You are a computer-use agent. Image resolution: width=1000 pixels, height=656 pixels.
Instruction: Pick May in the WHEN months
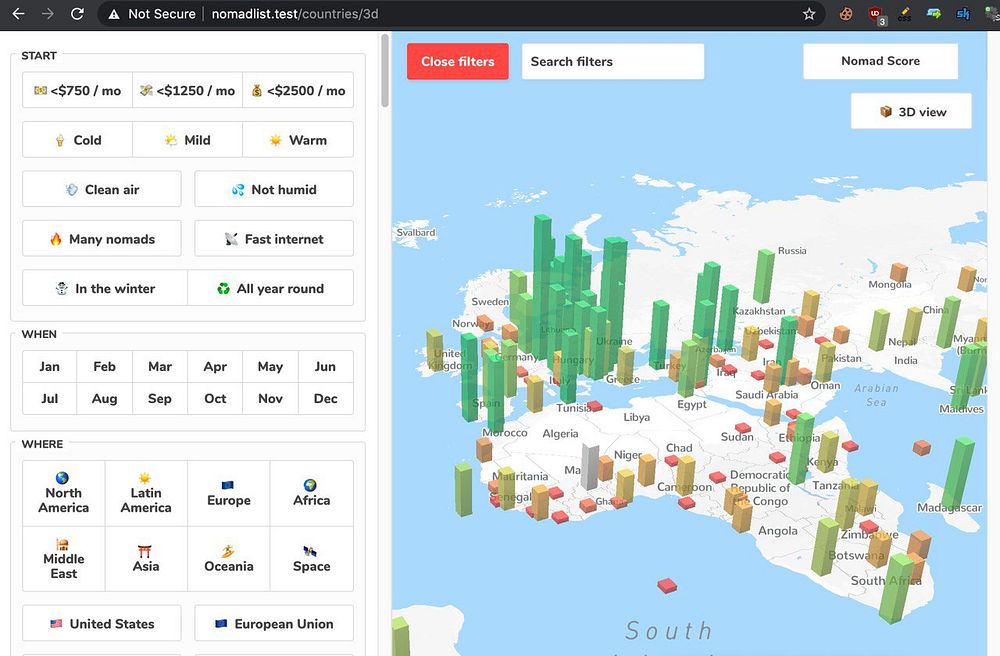pos(270,367)
